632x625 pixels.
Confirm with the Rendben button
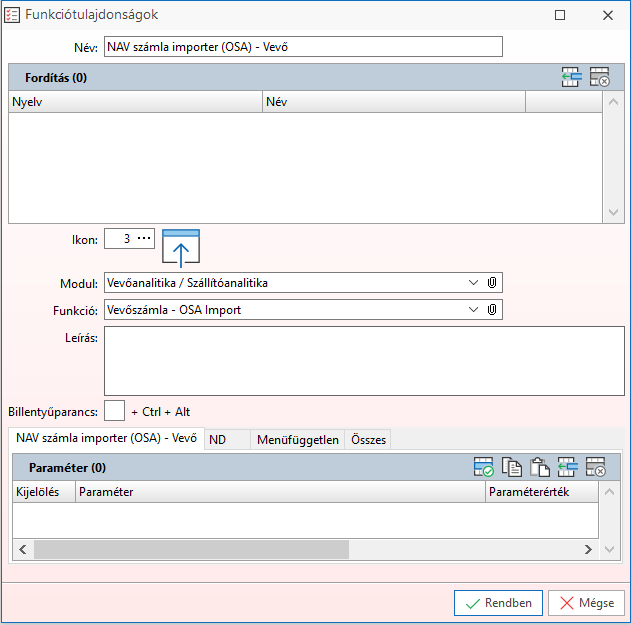tap(498, 603)
